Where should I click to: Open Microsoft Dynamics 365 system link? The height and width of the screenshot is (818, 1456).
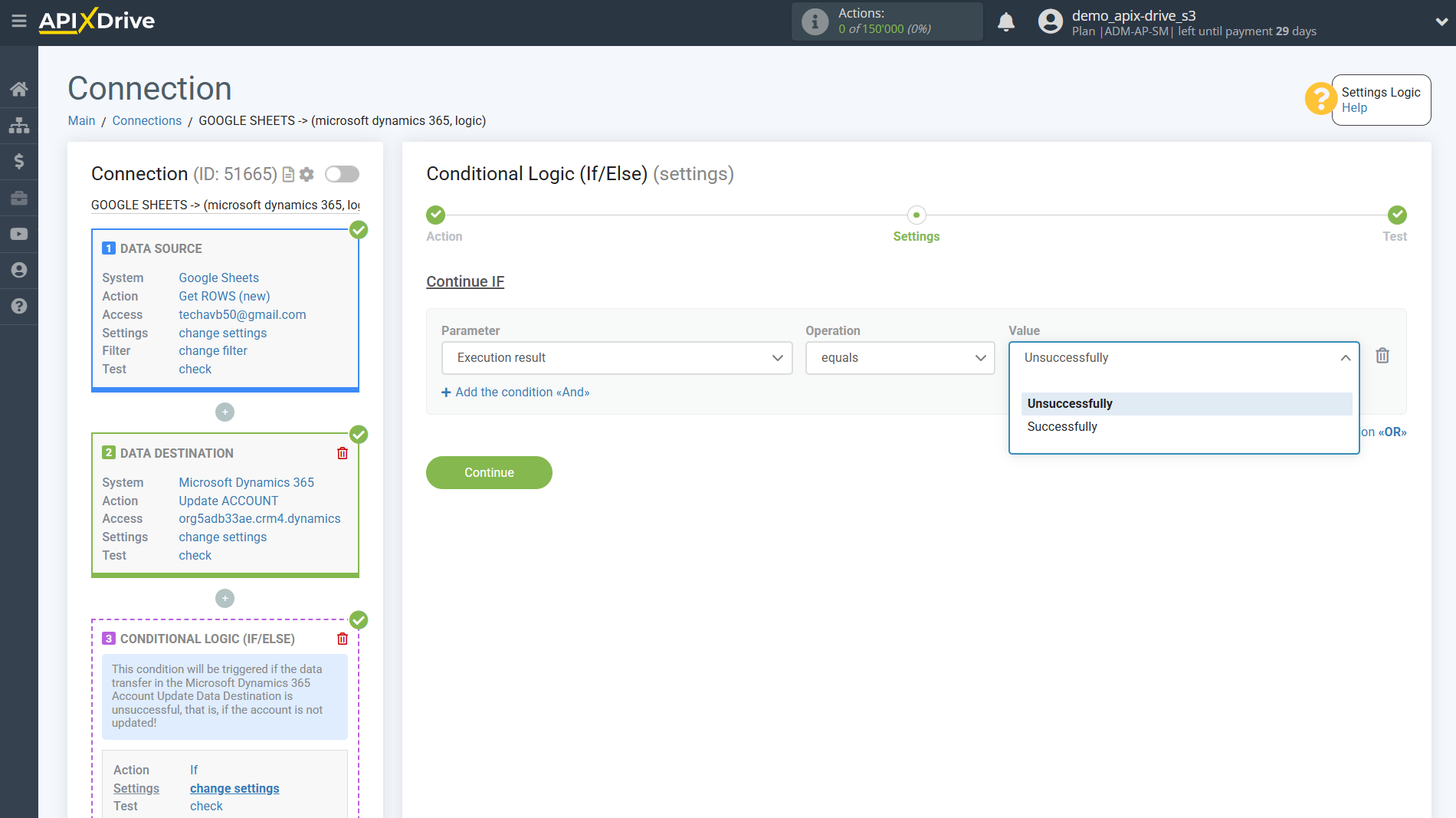[247, 483]
